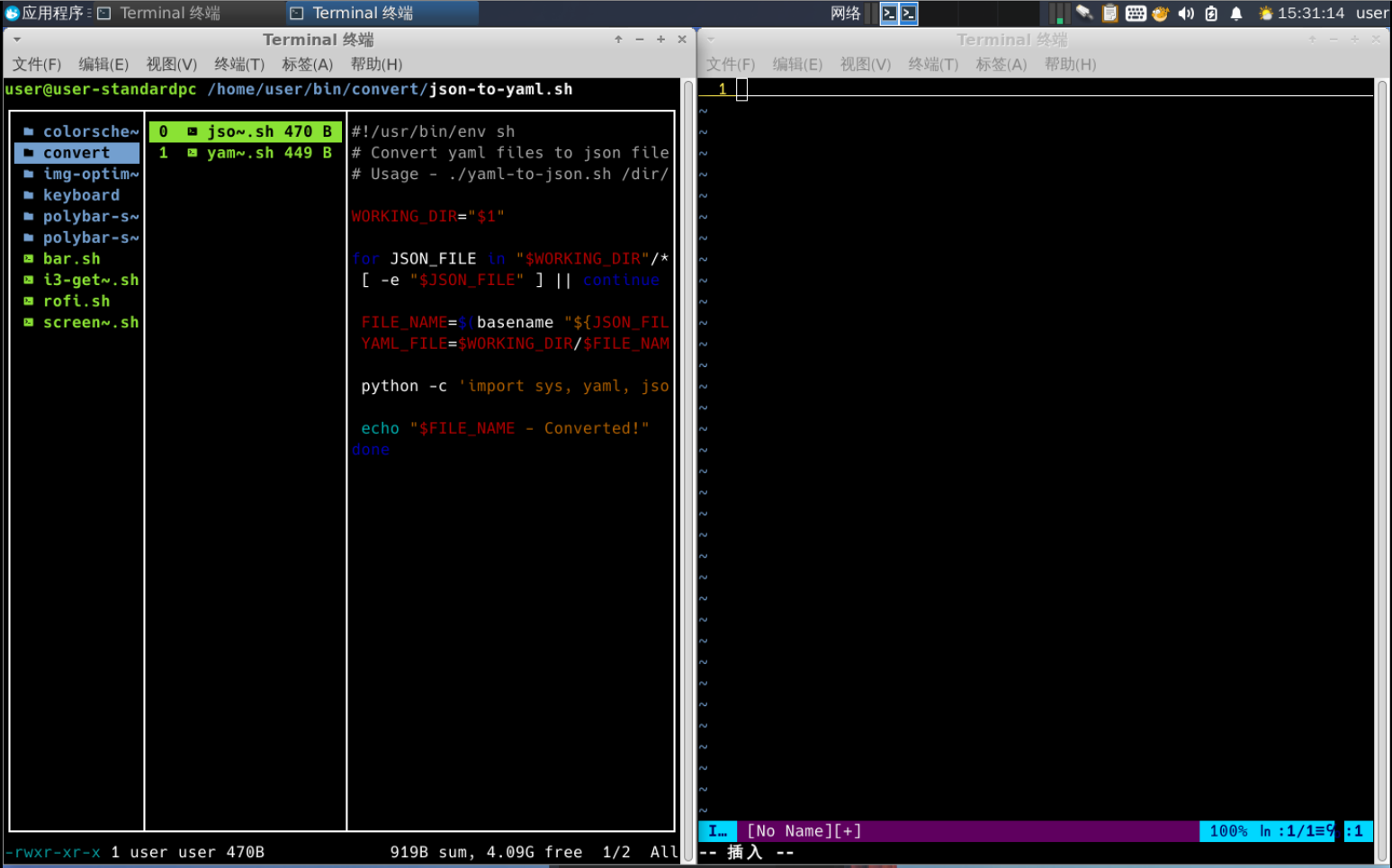This screenshot has width=1392, height=868.
Task: Click pufferfish tray icon
Action: pos(1161,13)
